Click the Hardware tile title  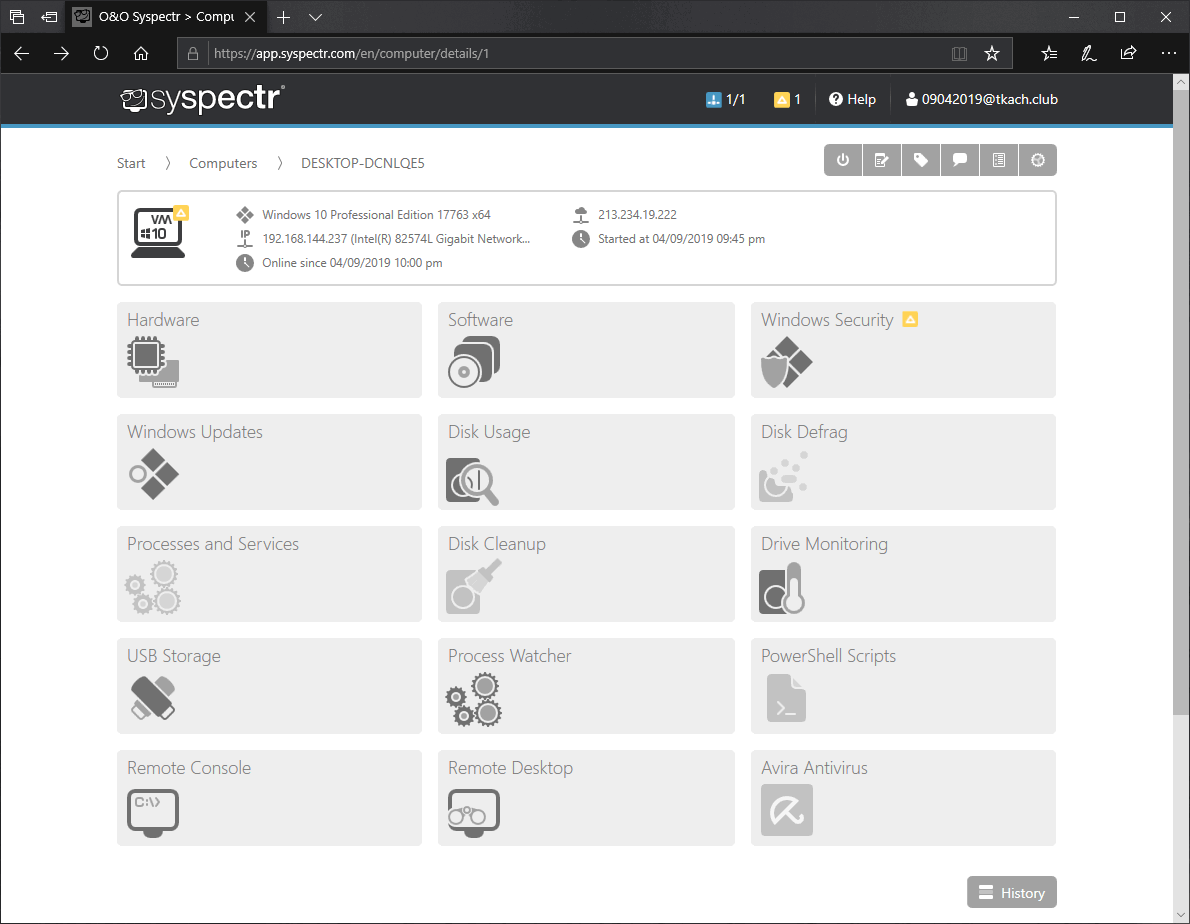[x=163, y=319]
